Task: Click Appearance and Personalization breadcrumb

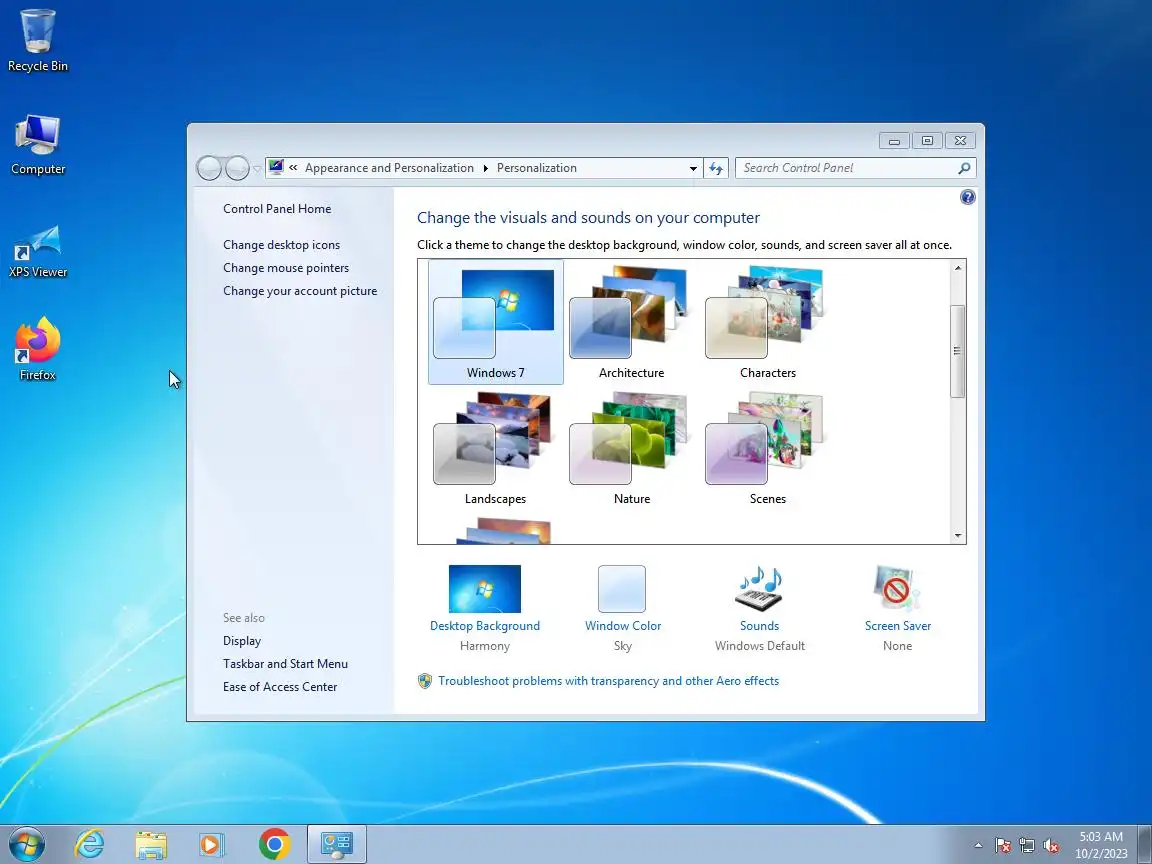Action: 389,168
